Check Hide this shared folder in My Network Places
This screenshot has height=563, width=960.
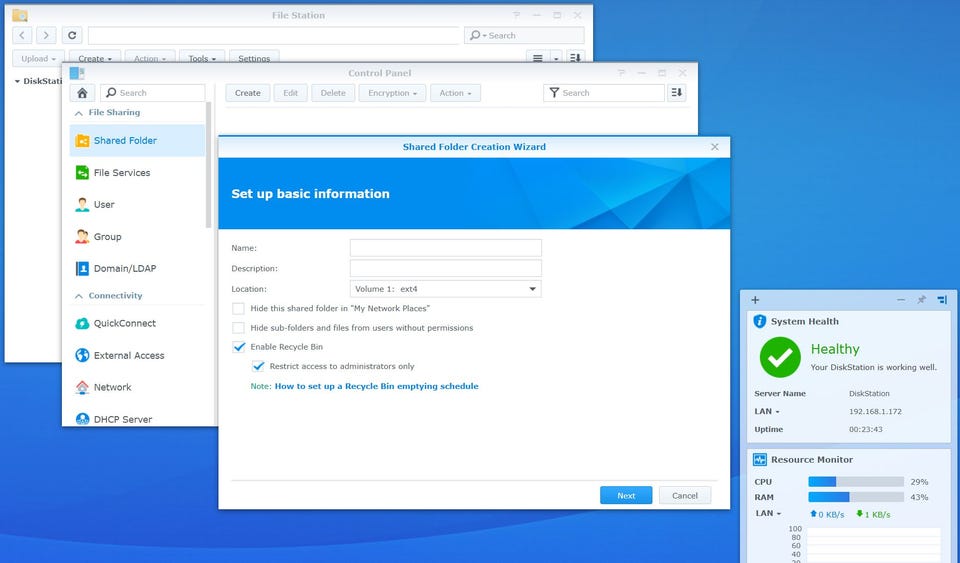click(238, 309)
